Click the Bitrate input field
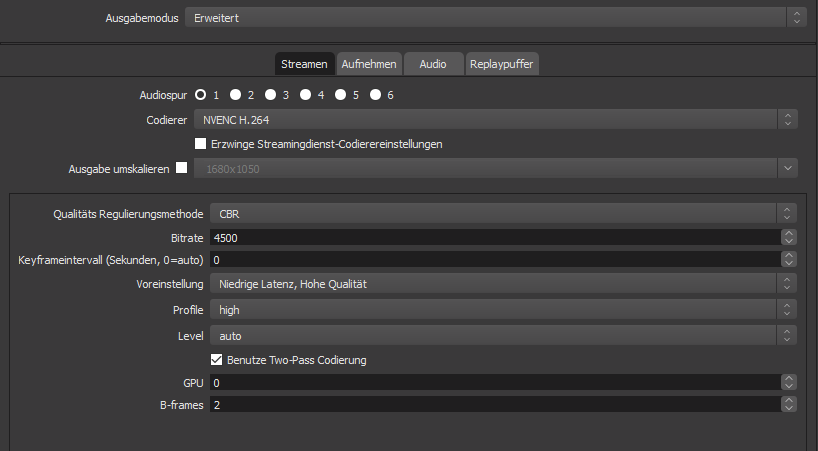This screenshot has height=451, width=818. [490, 237]
